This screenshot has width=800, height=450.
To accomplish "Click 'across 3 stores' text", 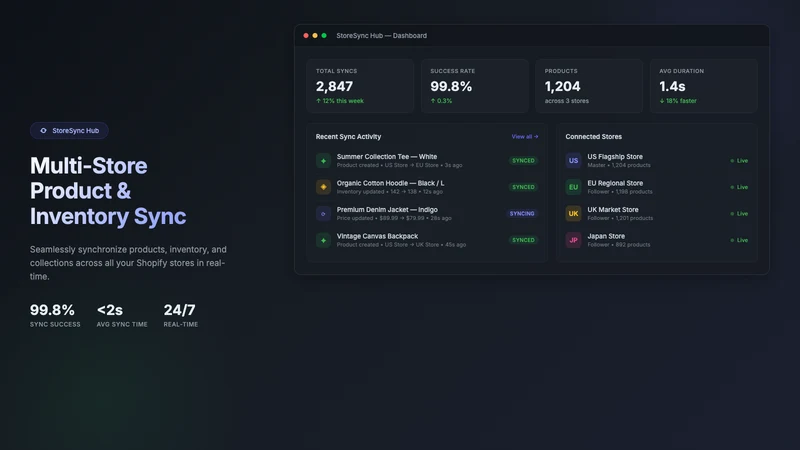I will 566,101.
